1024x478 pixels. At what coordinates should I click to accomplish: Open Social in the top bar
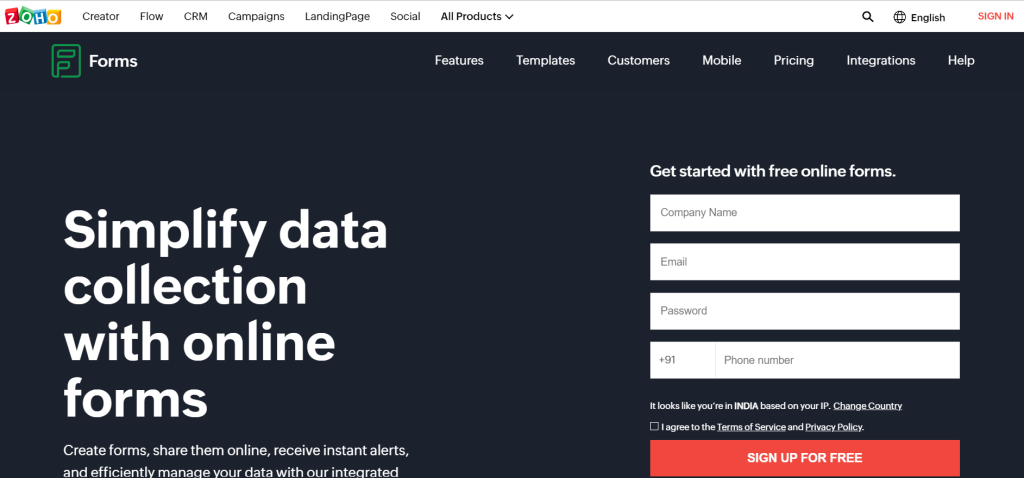pos(406,16)
